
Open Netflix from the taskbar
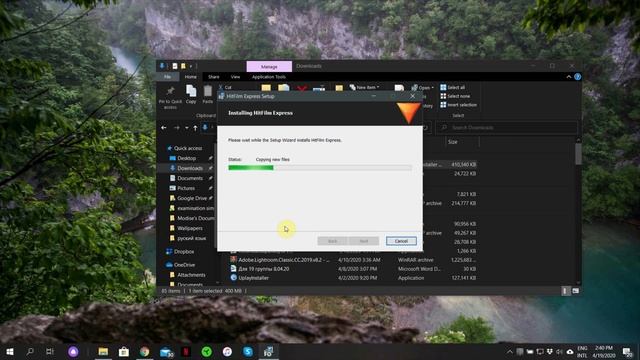pos(186,351)
